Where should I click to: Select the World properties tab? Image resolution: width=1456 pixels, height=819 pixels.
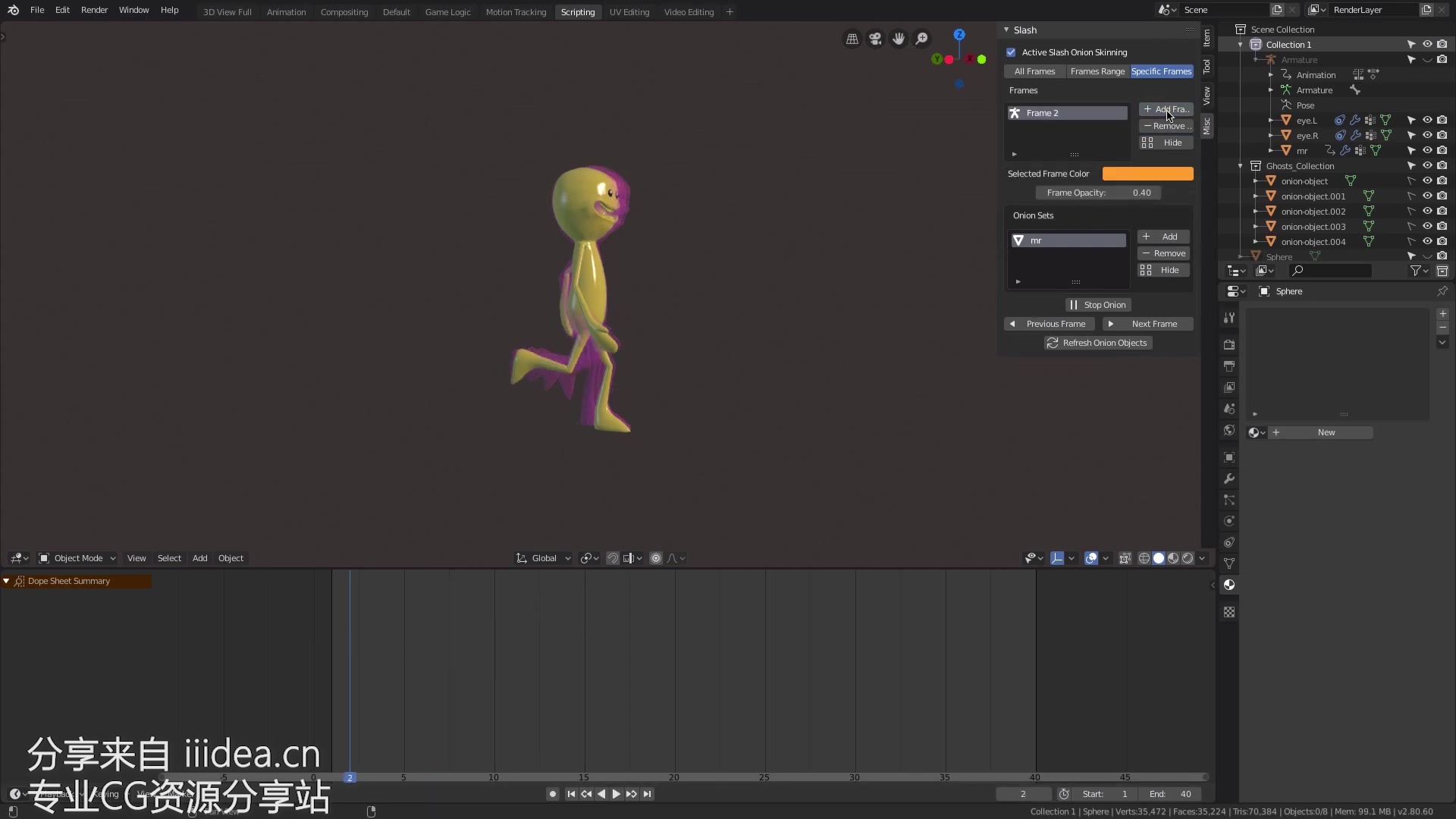1229,429
